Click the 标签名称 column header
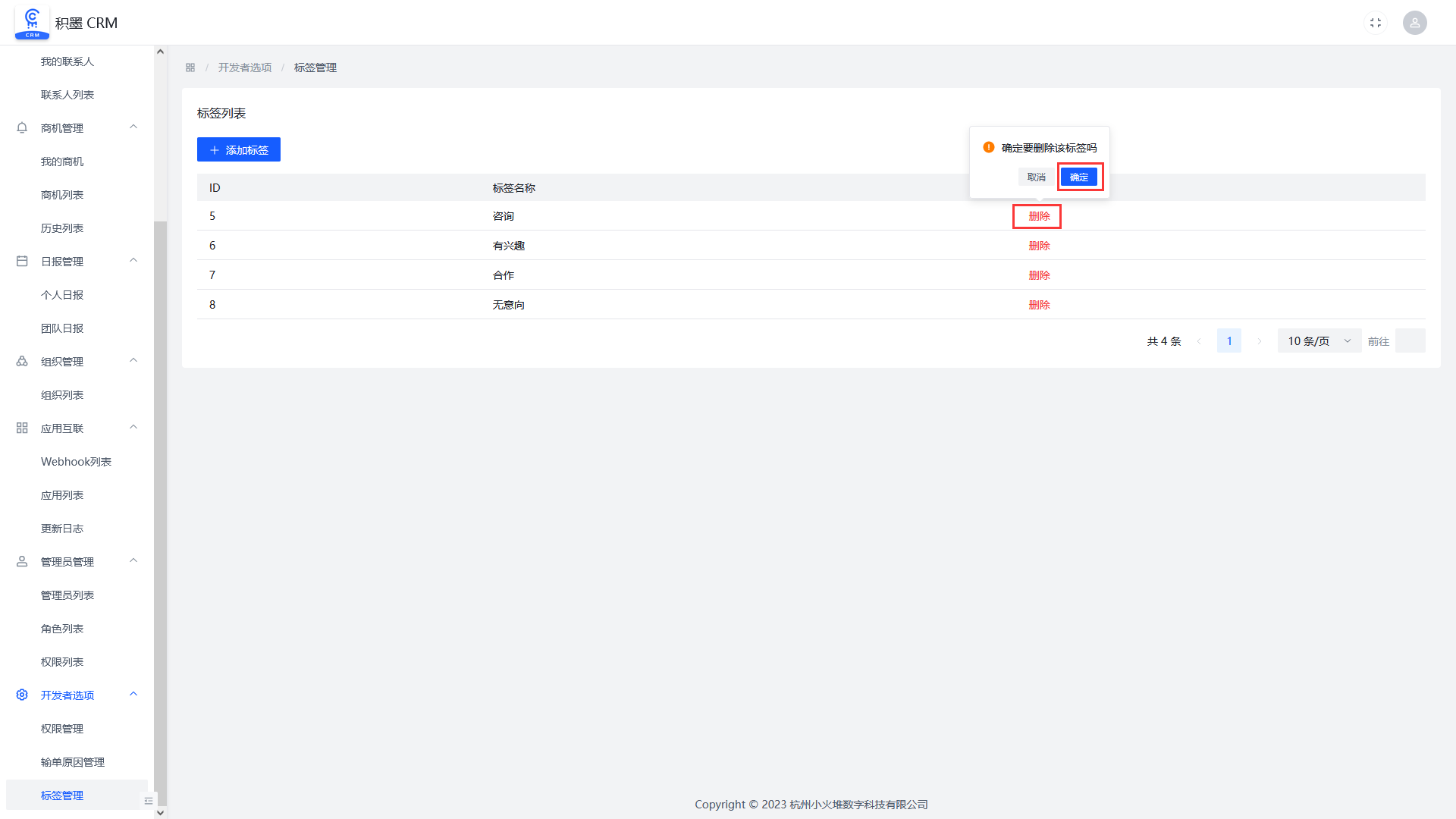Viewport: 1456px width, 819px height. pos(514,188)
